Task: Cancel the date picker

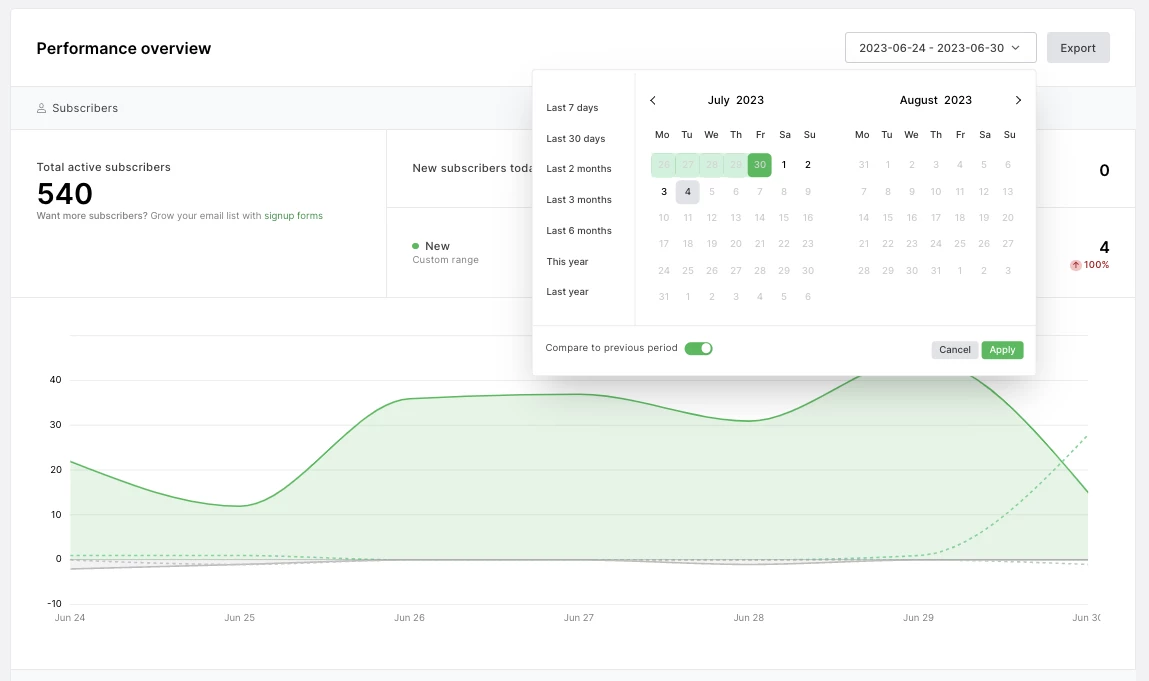Action: 954,350
